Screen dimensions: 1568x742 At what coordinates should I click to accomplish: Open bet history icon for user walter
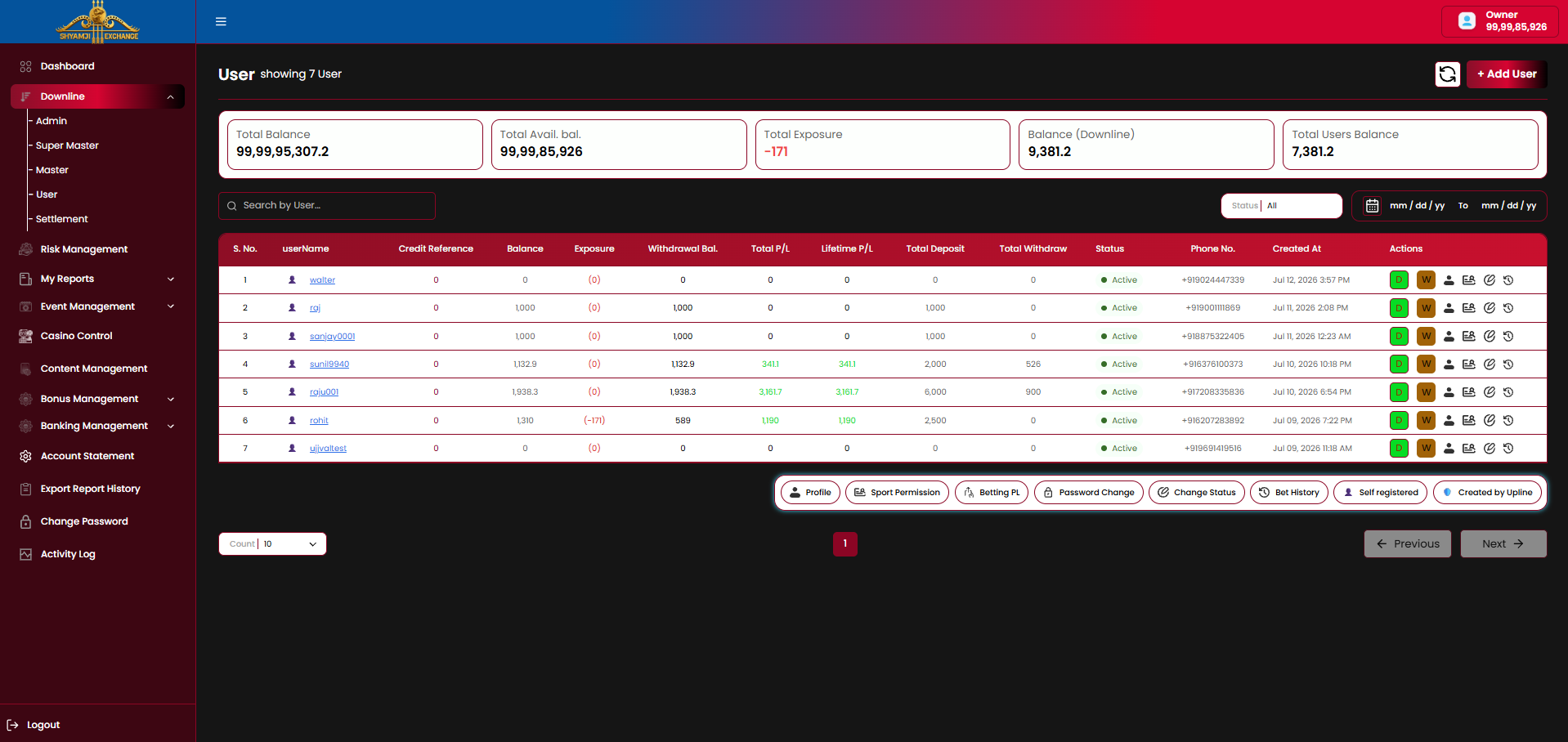tap(1508, 280)
